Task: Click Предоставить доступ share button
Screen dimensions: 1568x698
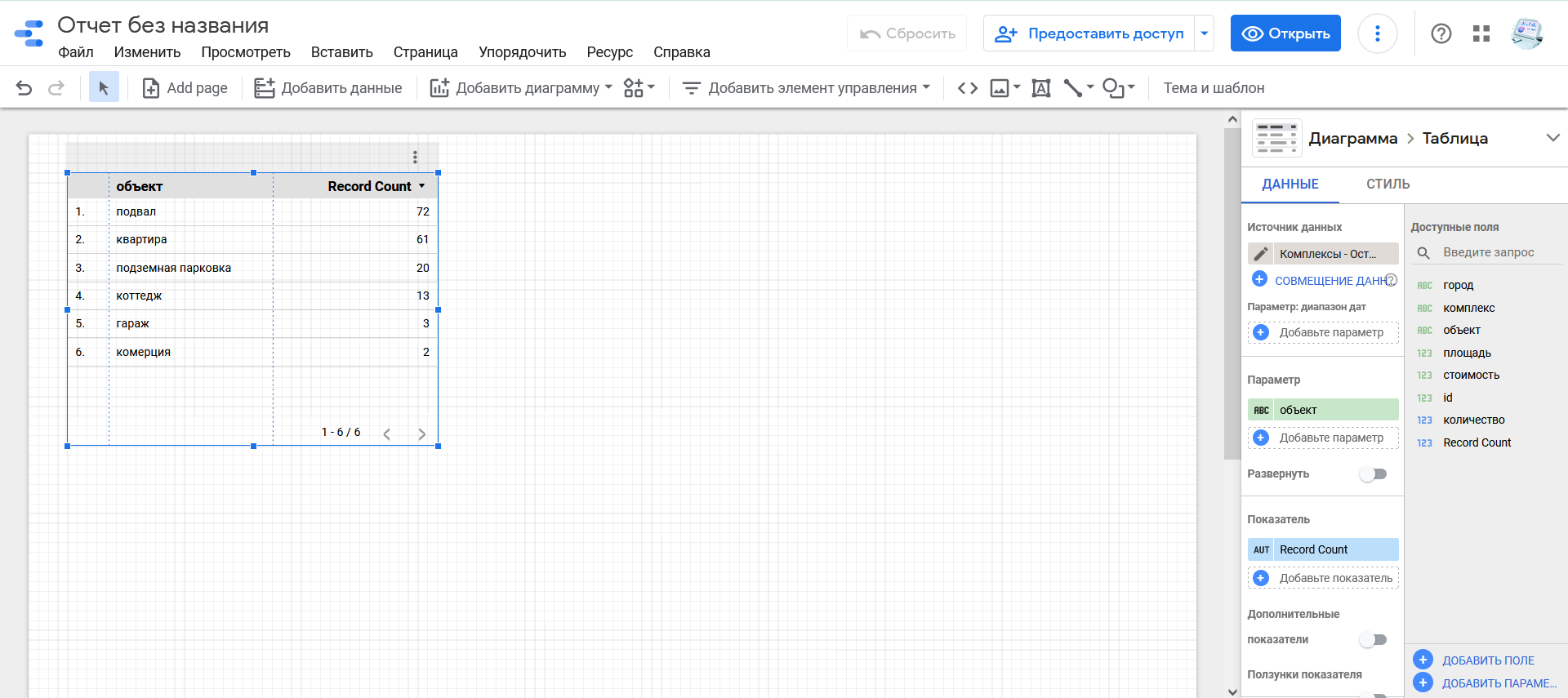Action: (x=1089, y=33)
